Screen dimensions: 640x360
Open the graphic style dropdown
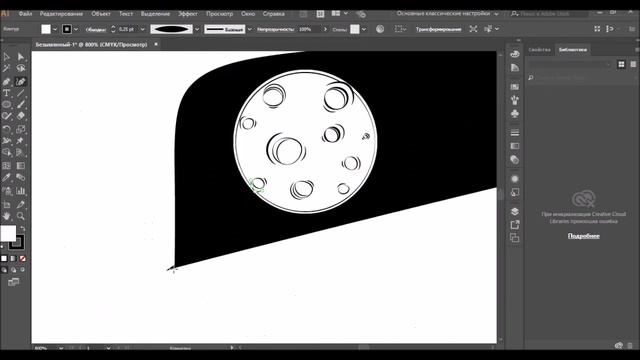point(364,29)
